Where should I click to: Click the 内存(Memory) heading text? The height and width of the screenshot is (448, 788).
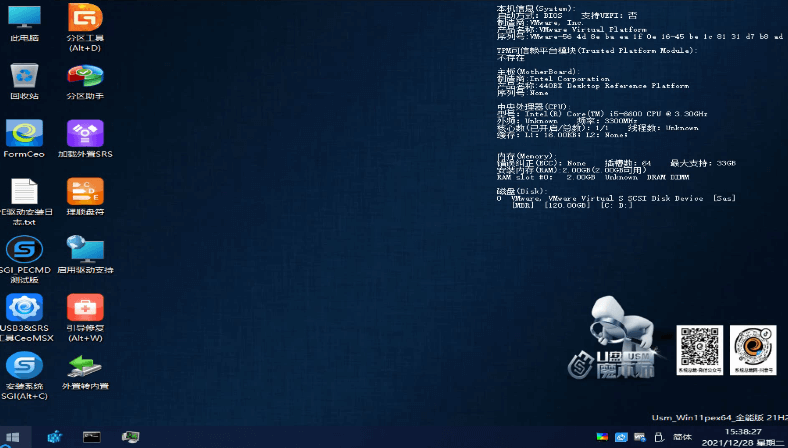526,156
